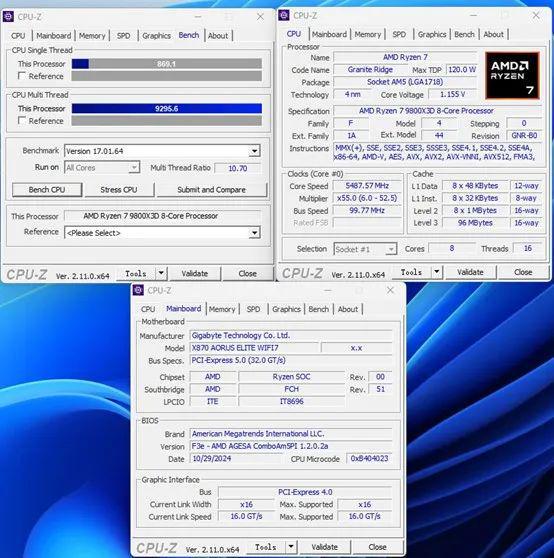Click Tools button in CPU window
This screenshot has height=558, width=554.
411,272
